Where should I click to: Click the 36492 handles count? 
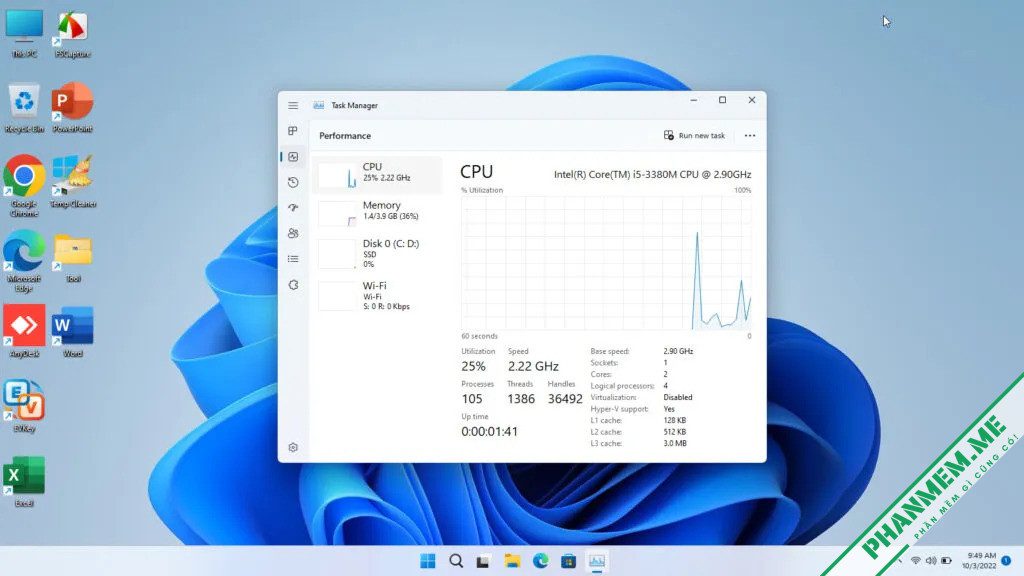coord(565,399)
